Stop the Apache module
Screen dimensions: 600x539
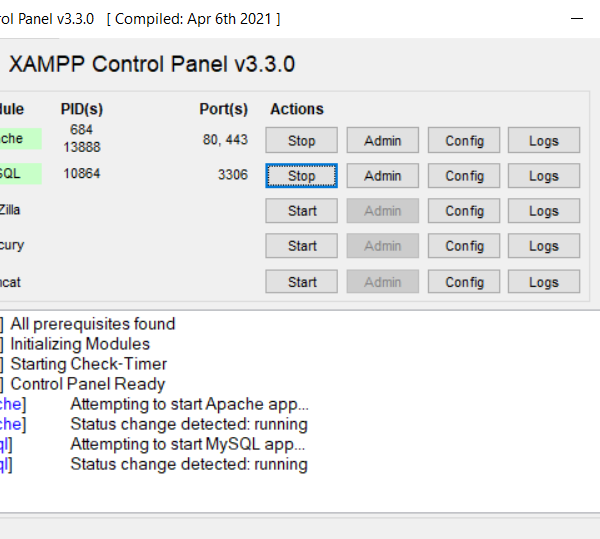(x=301, y=141)
